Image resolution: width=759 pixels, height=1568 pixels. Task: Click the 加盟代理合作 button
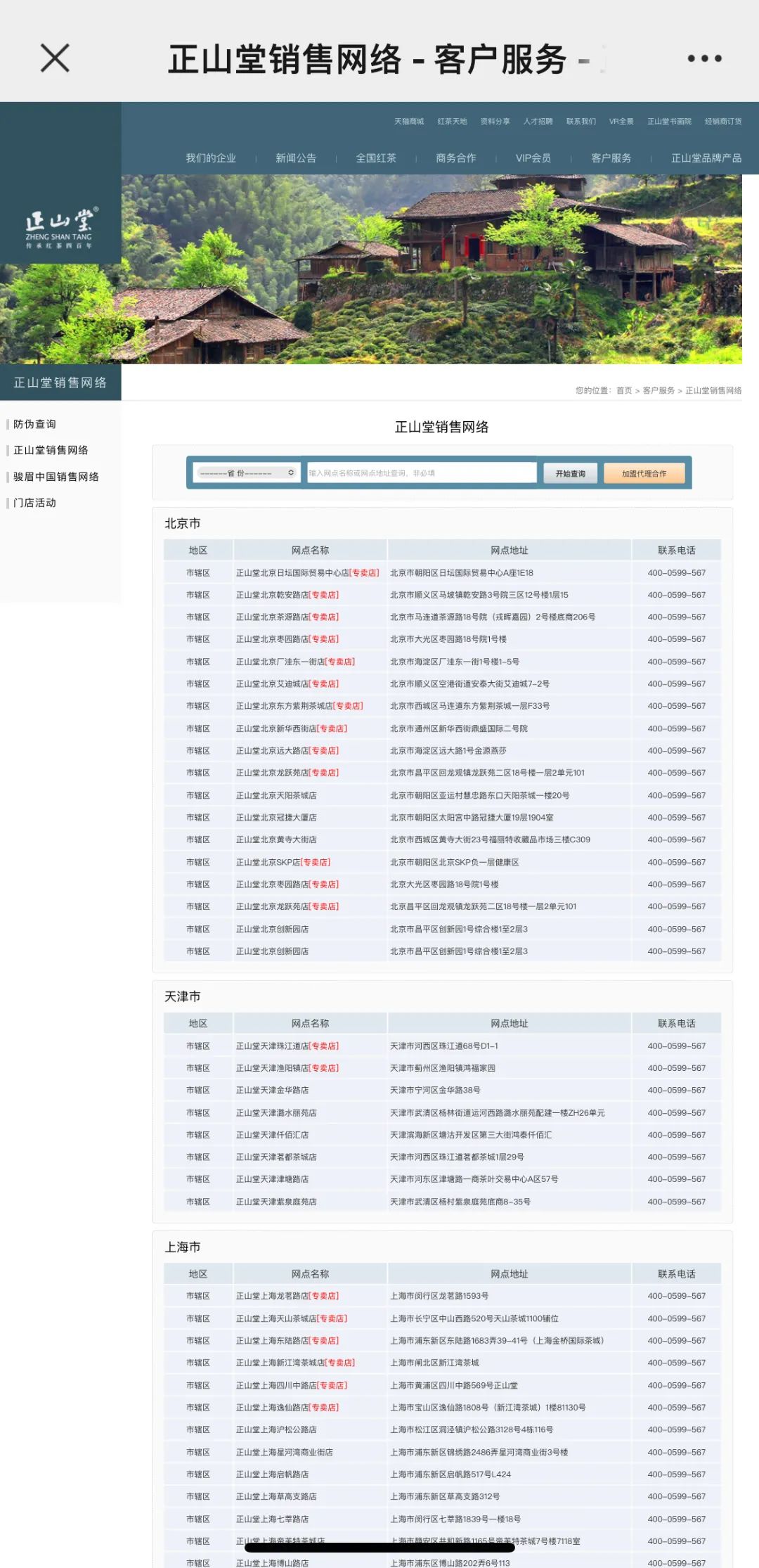tap(644, 474)
